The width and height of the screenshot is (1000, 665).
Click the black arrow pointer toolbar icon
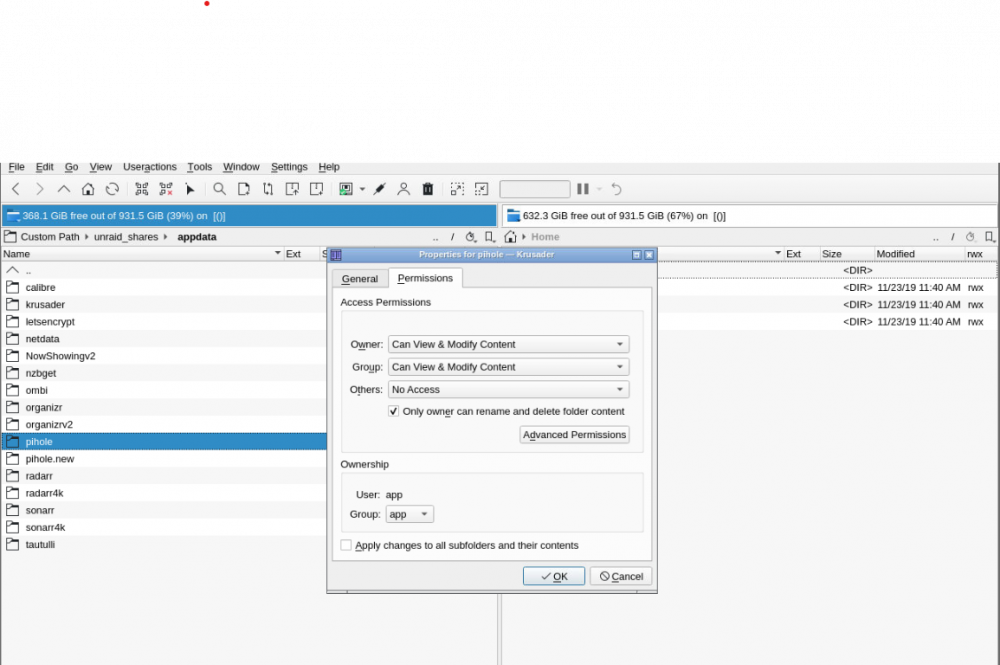click(190, 189)
